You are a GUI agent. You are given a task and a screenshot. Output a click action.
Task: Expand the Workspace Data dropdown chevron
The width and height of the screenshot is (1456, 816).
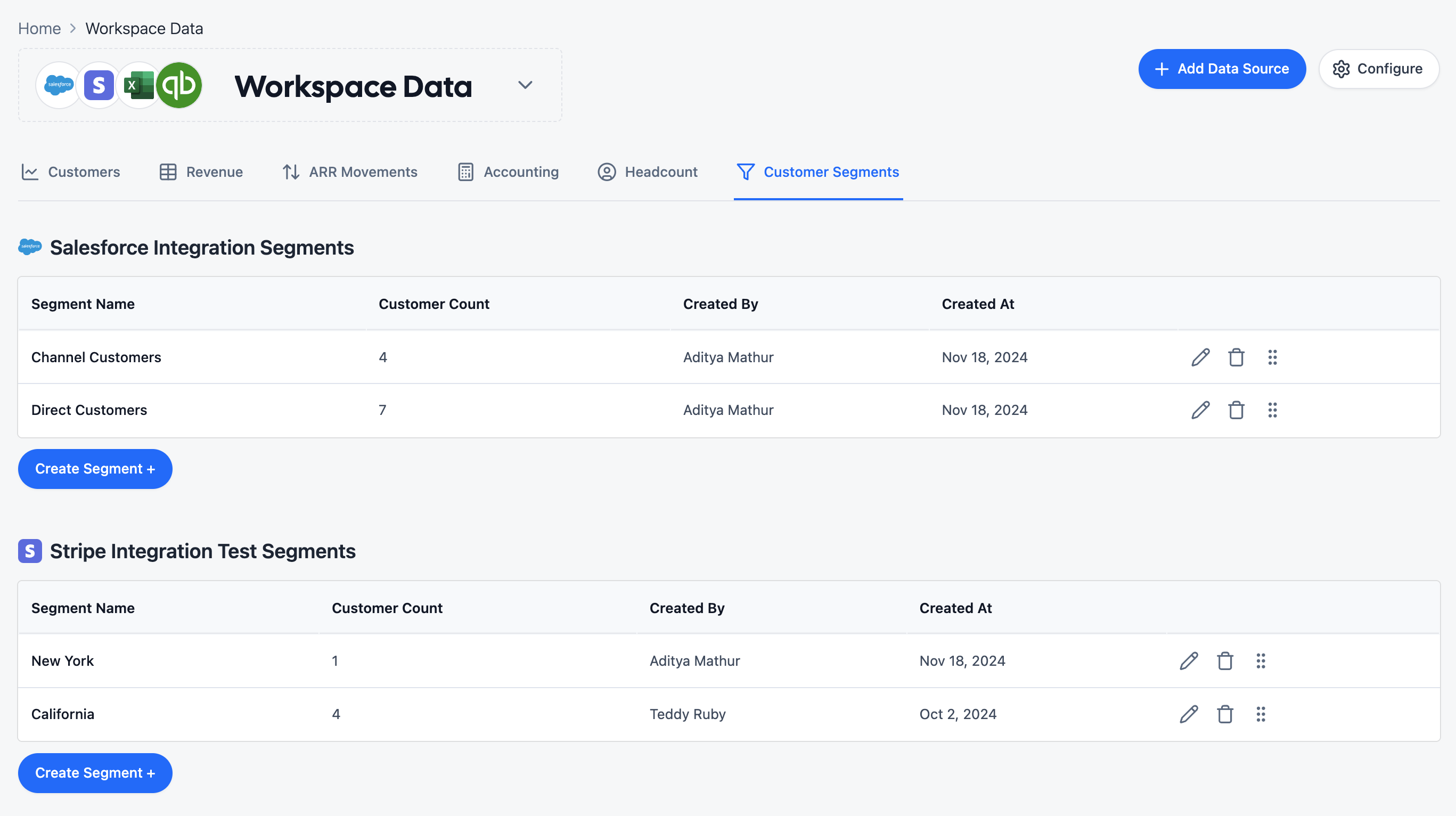[525, 85]
